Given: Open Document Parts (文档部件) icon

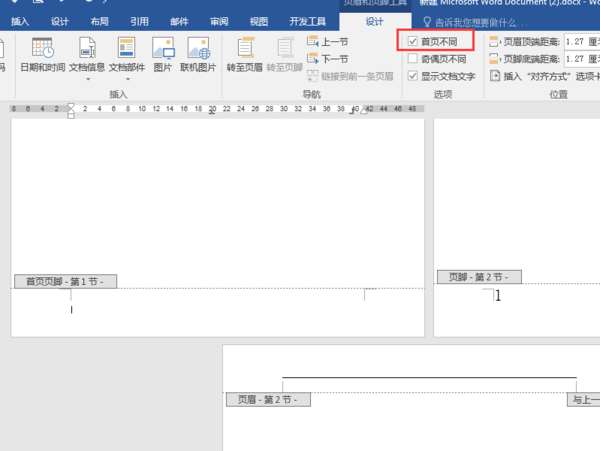Looking at the screenshot, I should (127, 55).
